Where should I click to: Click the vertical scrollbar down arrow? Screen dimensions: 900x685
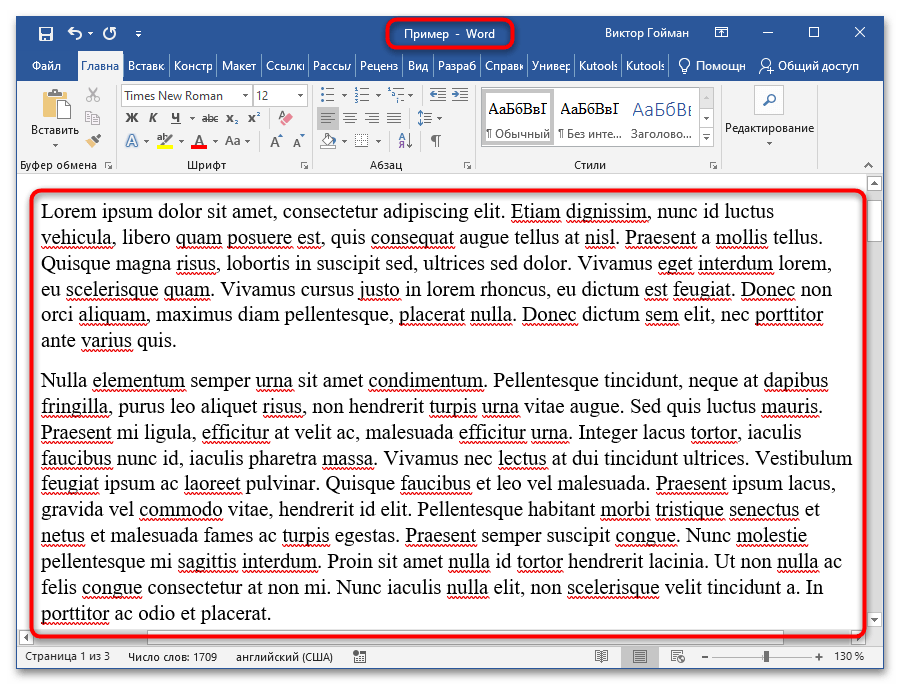pyautogui.click(x=875, y=620)
